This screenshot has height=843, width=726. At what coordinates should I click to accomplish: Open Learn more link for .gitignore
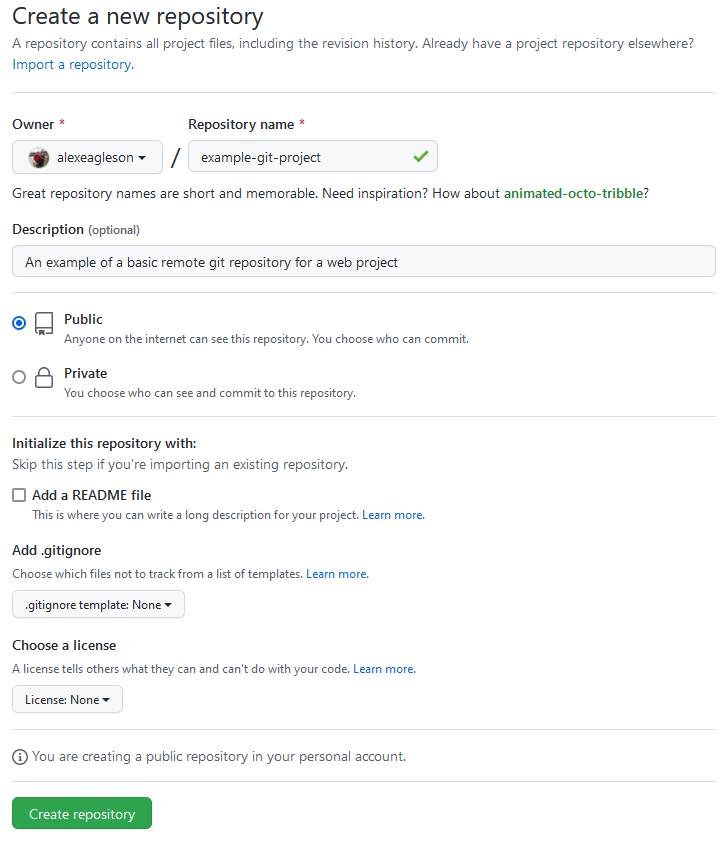click(x=337, y=574)
